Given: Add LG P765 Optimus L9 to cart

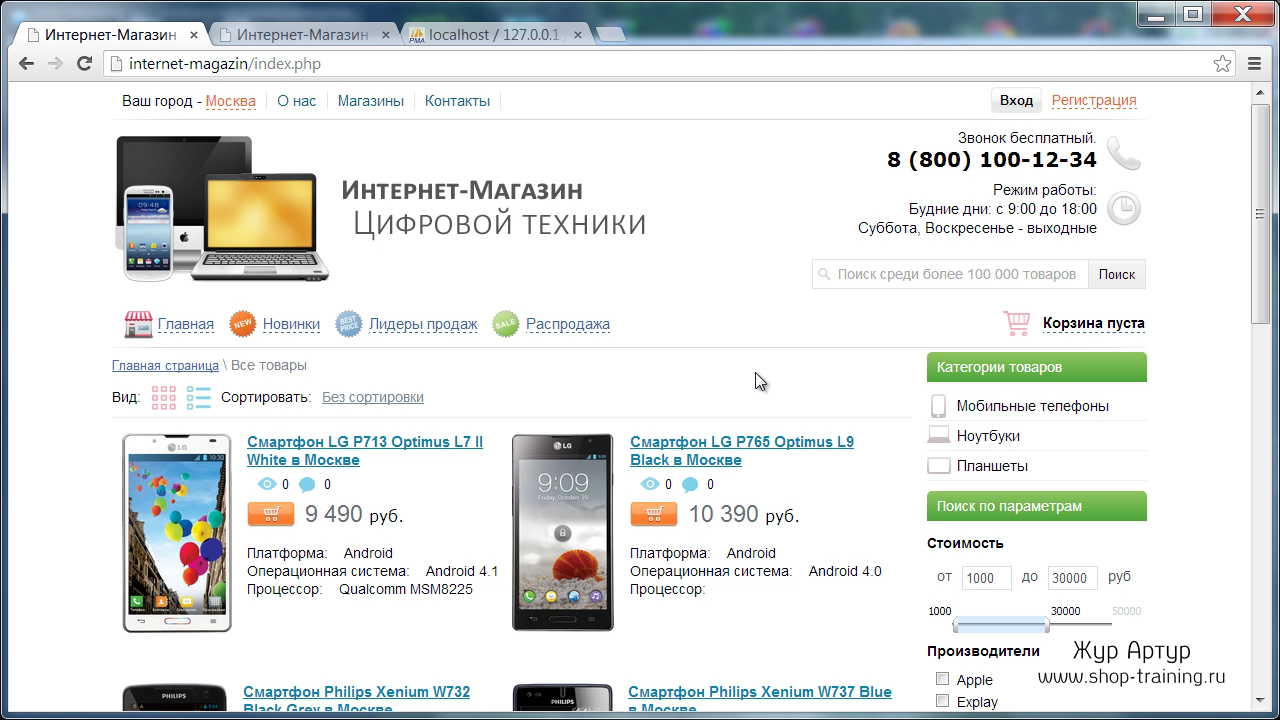Looking at the screenshot, I should pyautogui.click(x=654, y=514).
